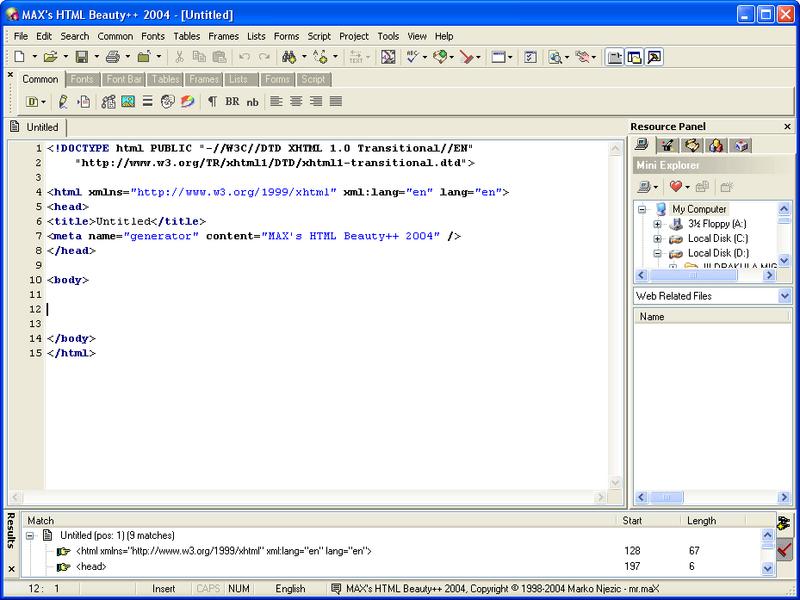This screenshot has height=600, width=800.
Task: Collapse the My Computer tree node
Action: point(642,209)
